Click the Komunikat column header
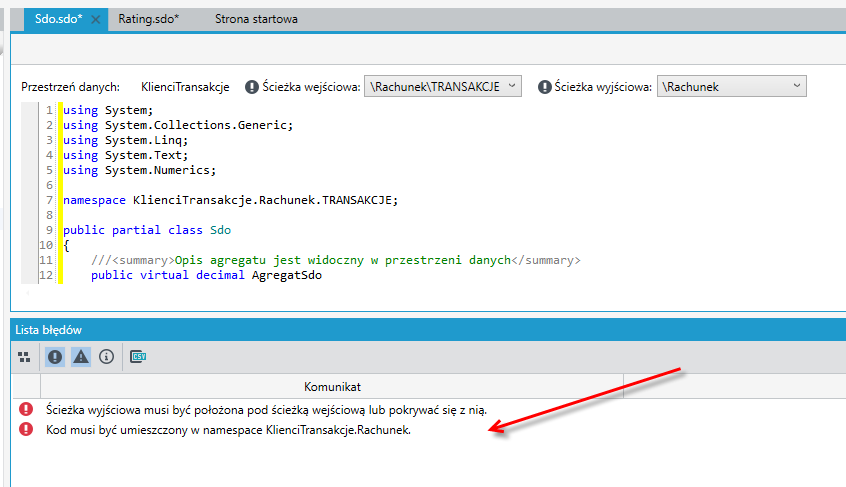Screen dimensions: 846x487 [x=332, y=387]
